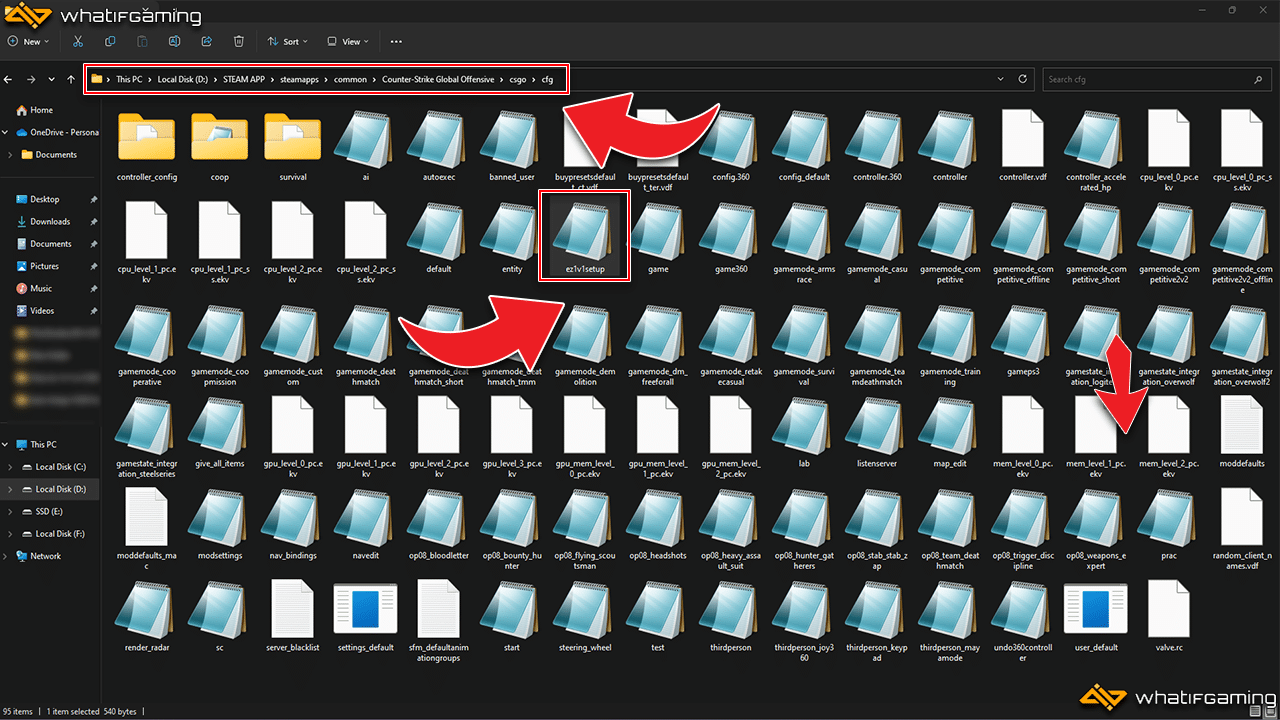Select the gamemode_armsrace file
Viewport: 1280px width, 720px height.
coord(804,242)
